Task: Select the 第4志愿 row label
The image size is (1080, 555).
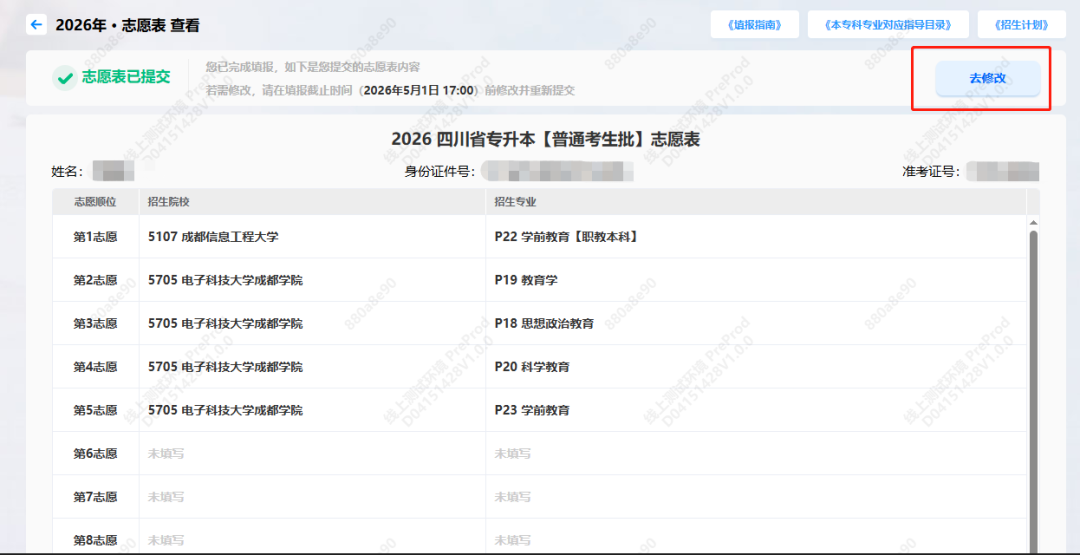Action: tap(95, 367)
